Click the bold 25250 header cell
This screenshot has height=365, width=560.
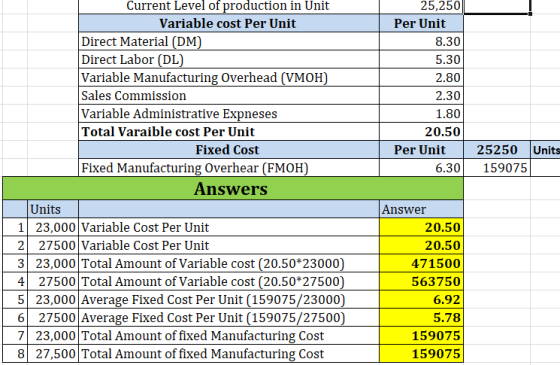click(497, 150)
